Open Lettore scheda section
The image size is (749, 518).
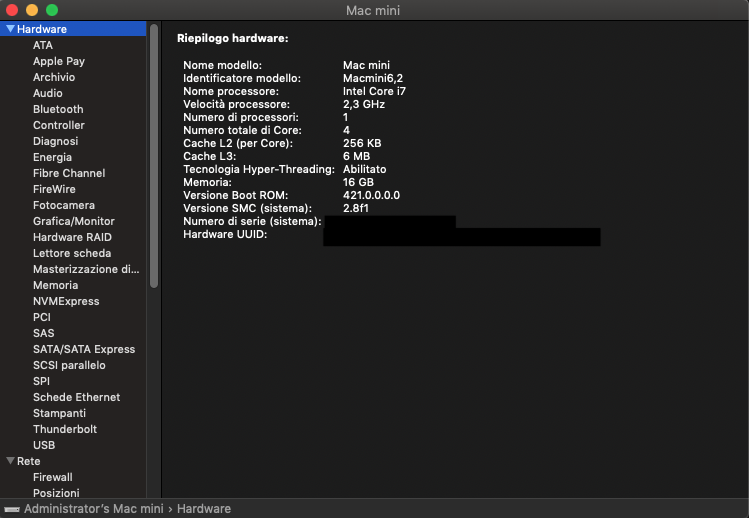pyautogui.click(x=72, y=253)
